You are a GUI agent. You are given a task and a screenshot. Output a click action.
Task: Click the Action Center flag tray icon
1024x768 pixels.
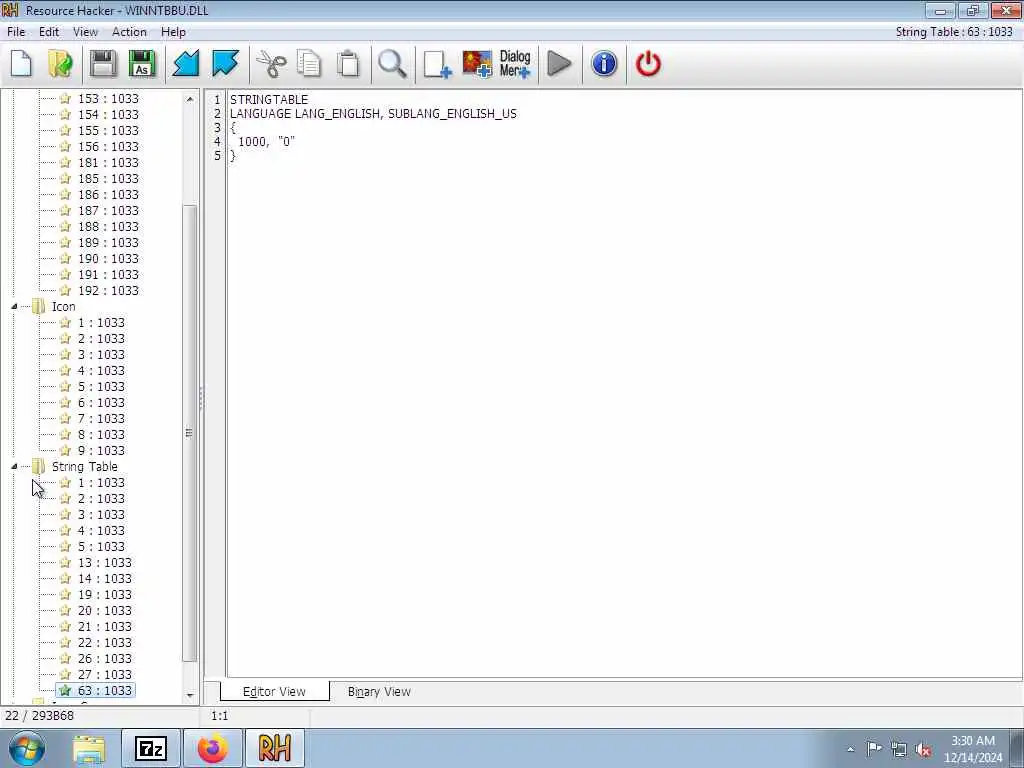pyautogui.click(x=874, y=748)
